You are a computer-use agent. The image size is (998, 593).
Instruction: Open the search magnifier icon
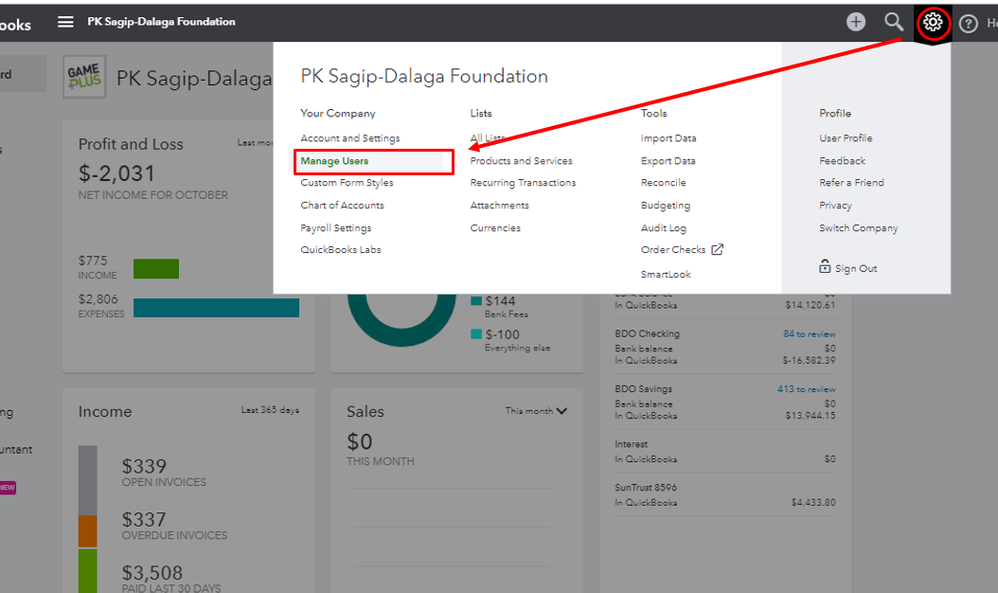pos(894,22)
